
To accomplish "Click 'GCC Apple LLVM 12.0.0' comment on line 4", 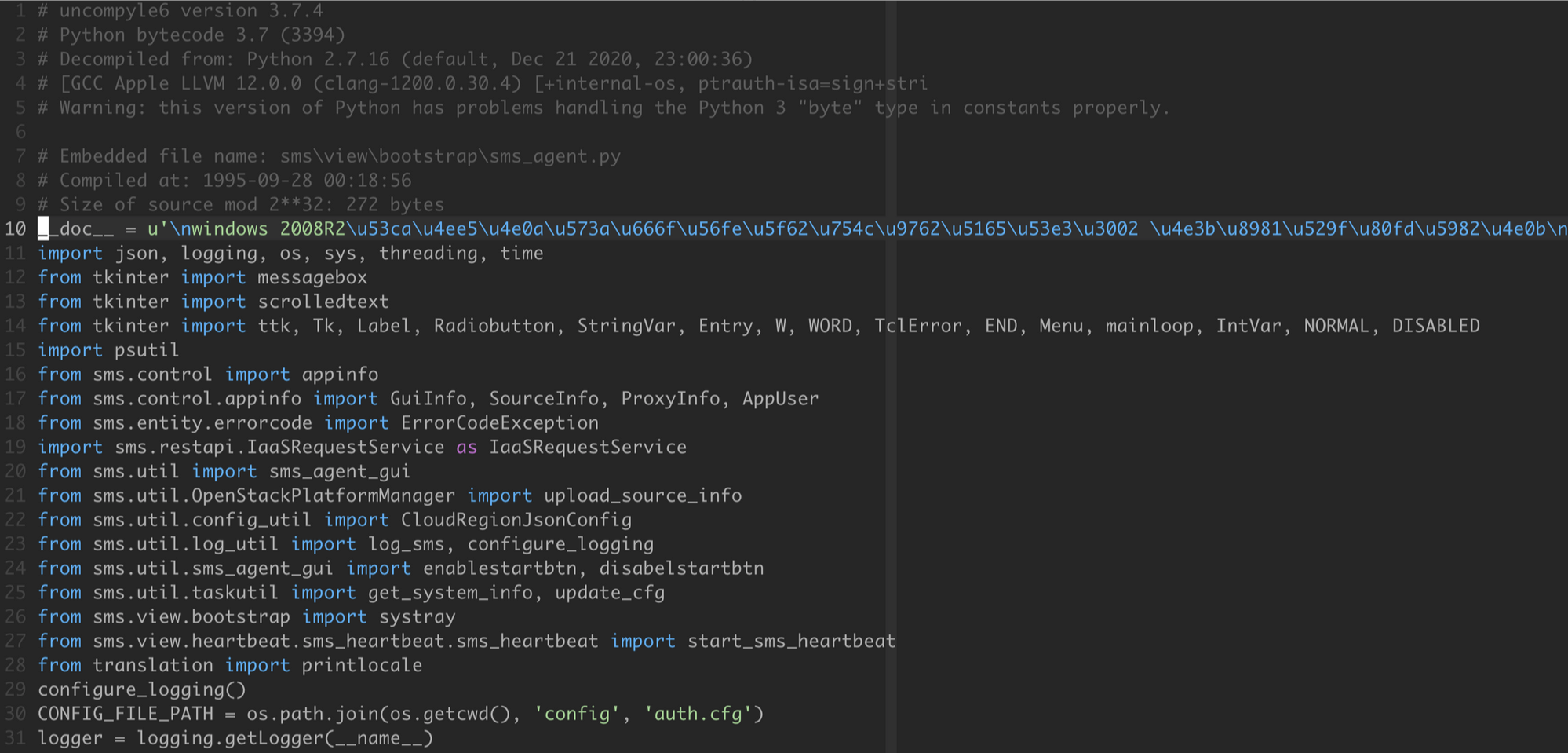I will pos(186,84).
